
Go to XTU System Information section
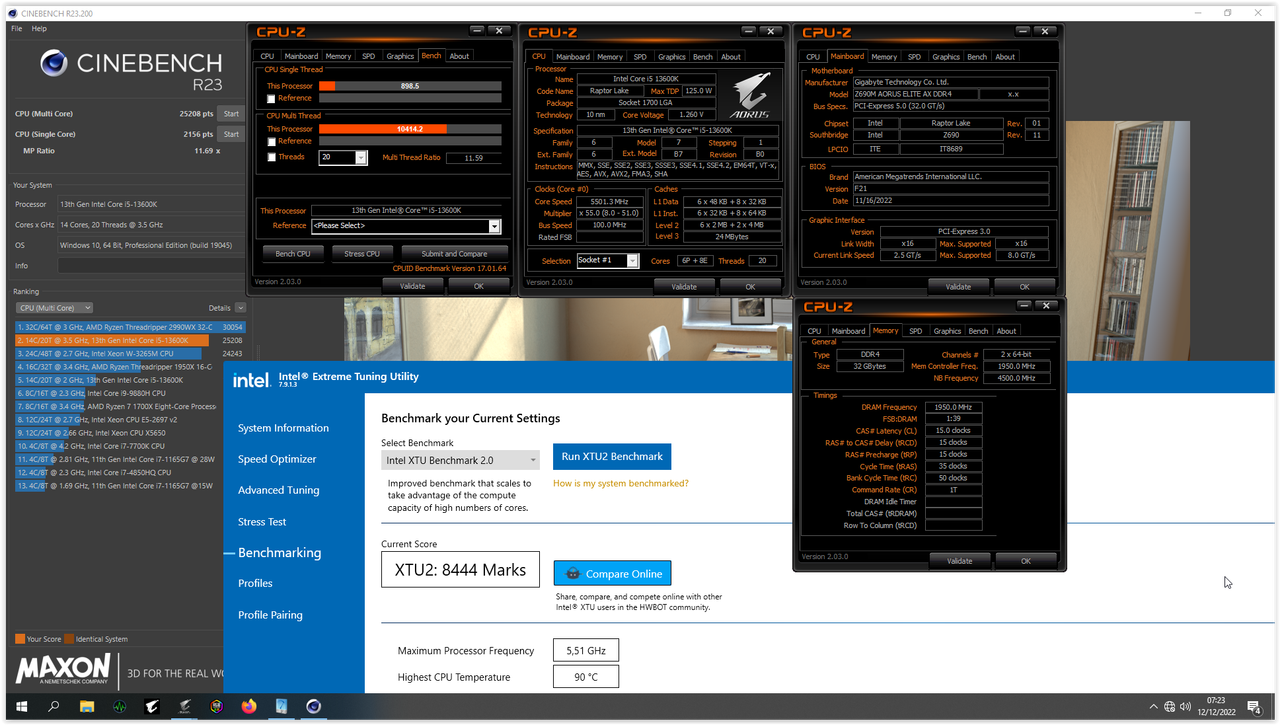(x=283, y=428)
